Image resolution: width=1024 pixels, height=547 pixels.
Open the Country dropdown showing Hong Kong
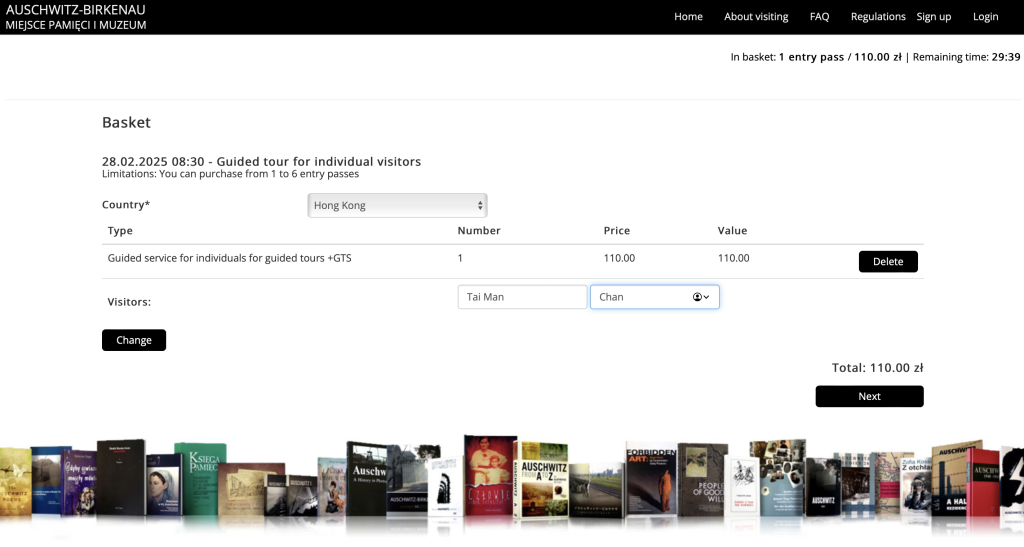pos(397,205)
